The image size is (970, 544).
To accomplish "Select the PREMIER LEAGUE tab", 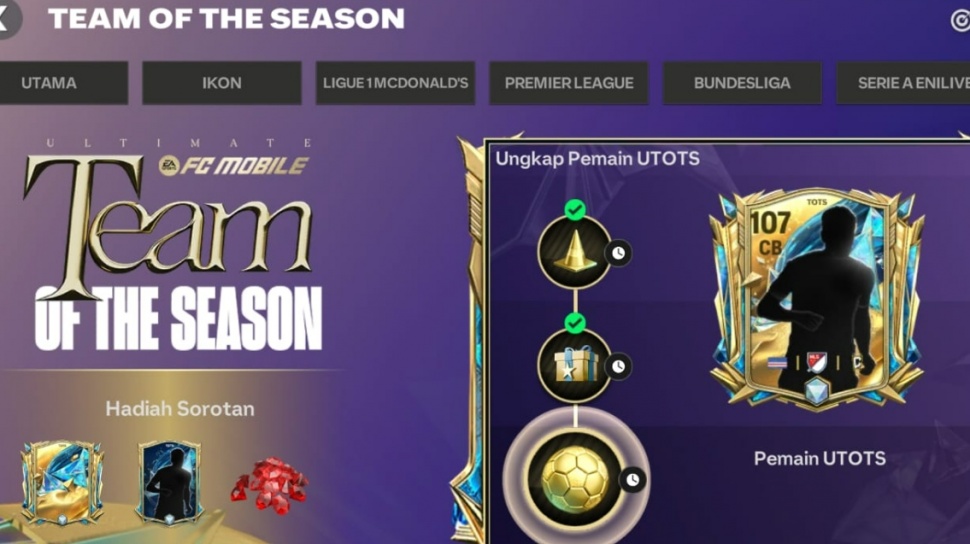I will click(569, 83).
